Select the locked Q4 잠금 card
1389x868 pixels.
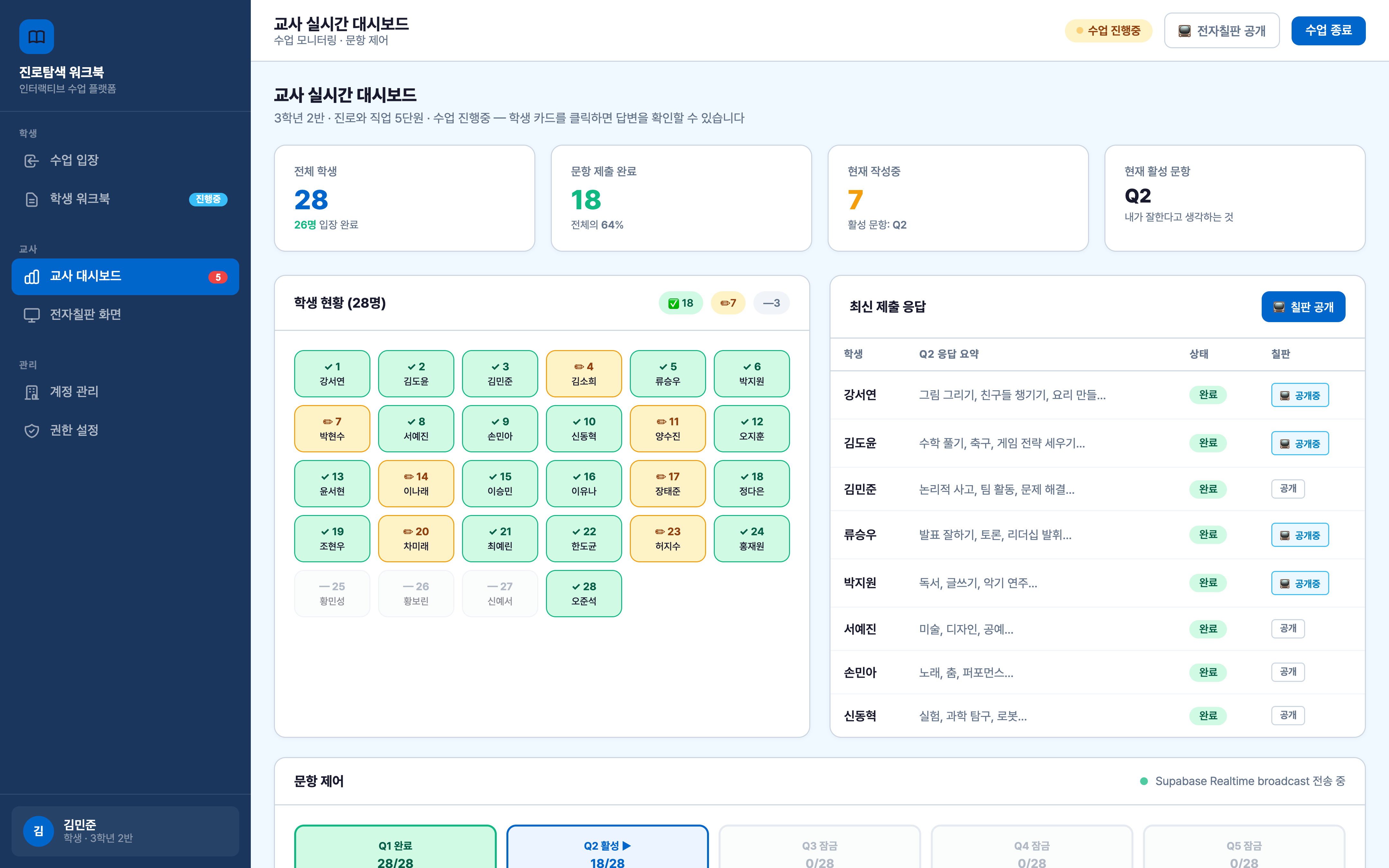(x=1031, y=847)
